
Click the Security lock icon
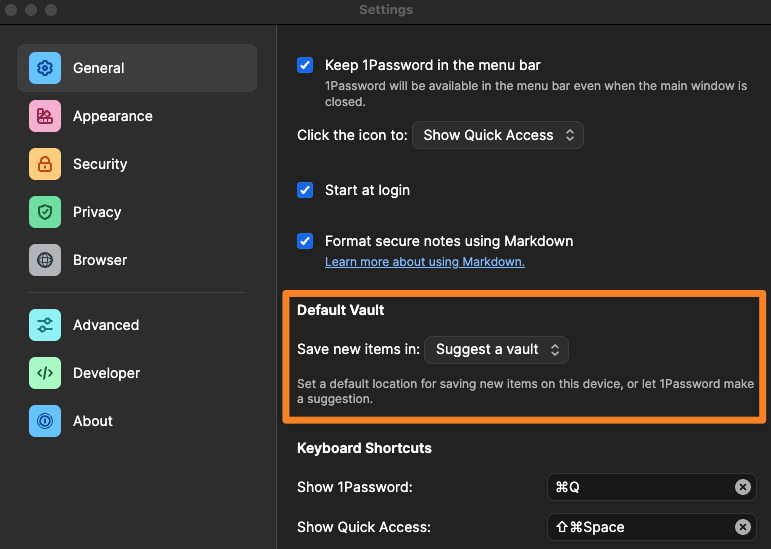coord(45,164)
